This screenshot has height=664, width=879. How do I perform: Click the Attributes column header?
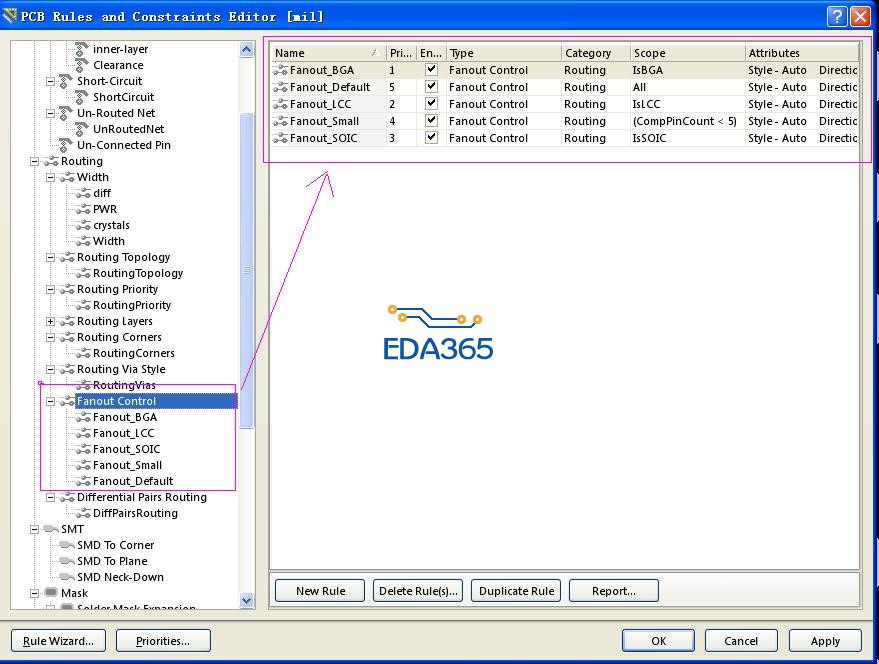802,53
